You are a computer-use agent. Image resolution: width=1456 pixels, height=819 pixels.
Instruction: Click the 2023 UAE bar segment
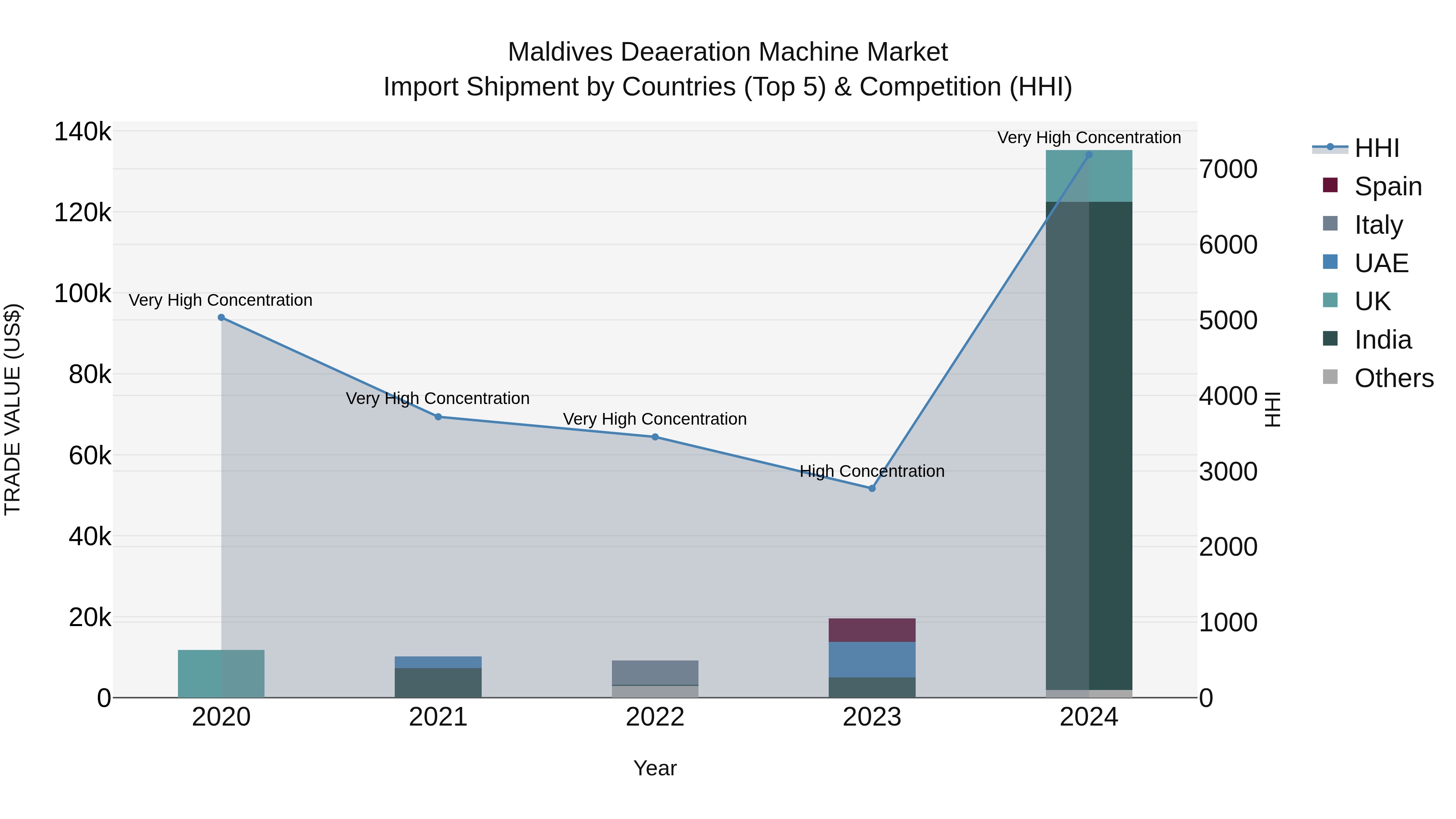coord(872,660)
